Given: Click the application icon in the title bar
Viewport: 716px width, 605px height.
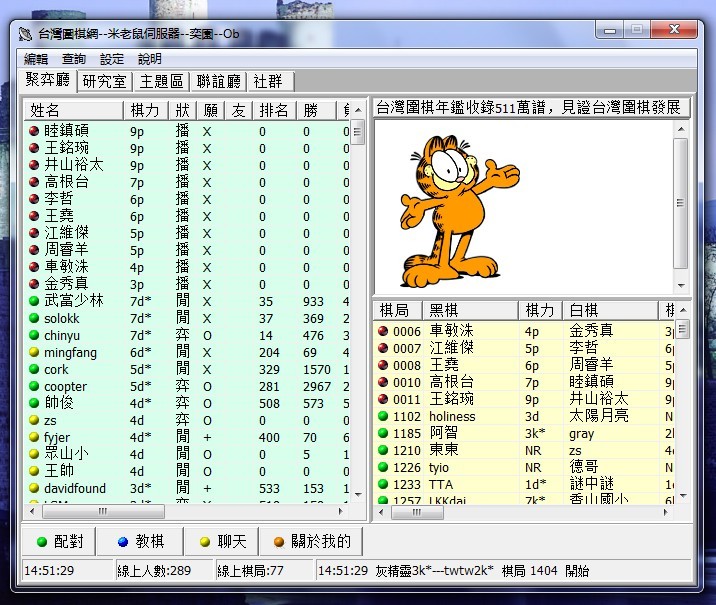Looking at the screenshot, I should point(26,34).
